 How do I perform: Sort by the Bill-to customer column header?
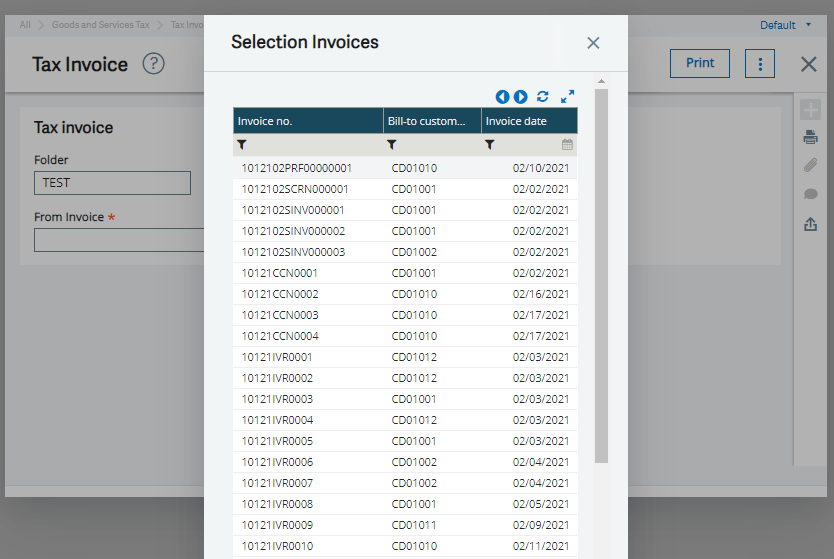432,121
